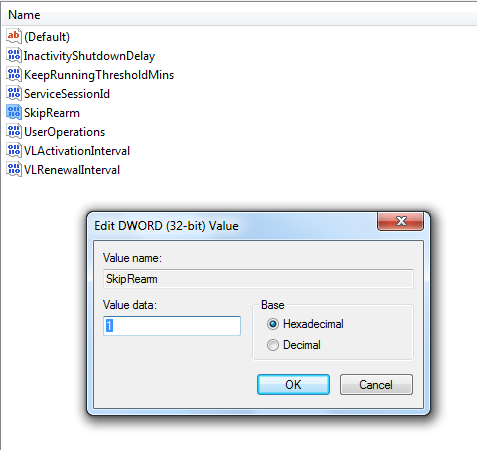Click the ServiceSessionId binary value icon
This screenshot has width=477, height=450.
pos(14,93)
